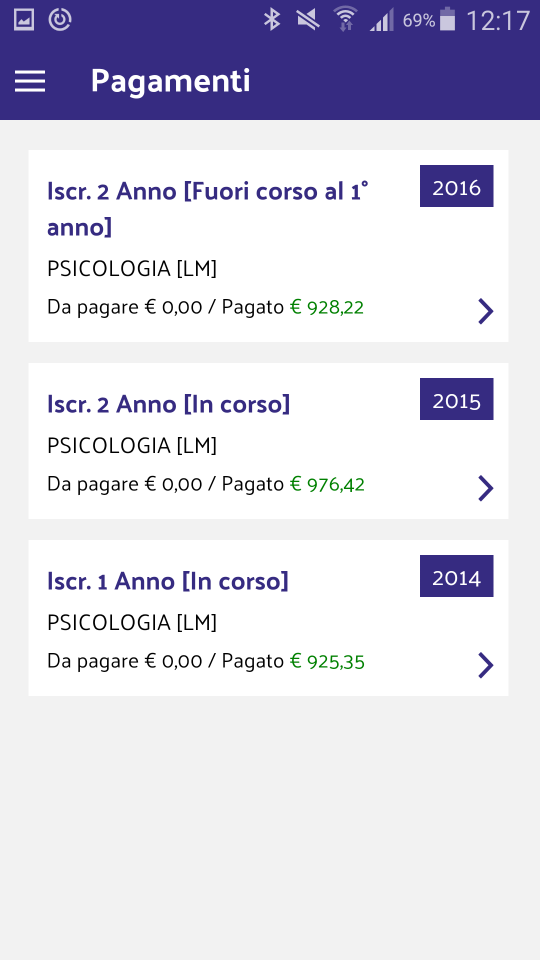Tap the muted sound status icon

[308, 20]
